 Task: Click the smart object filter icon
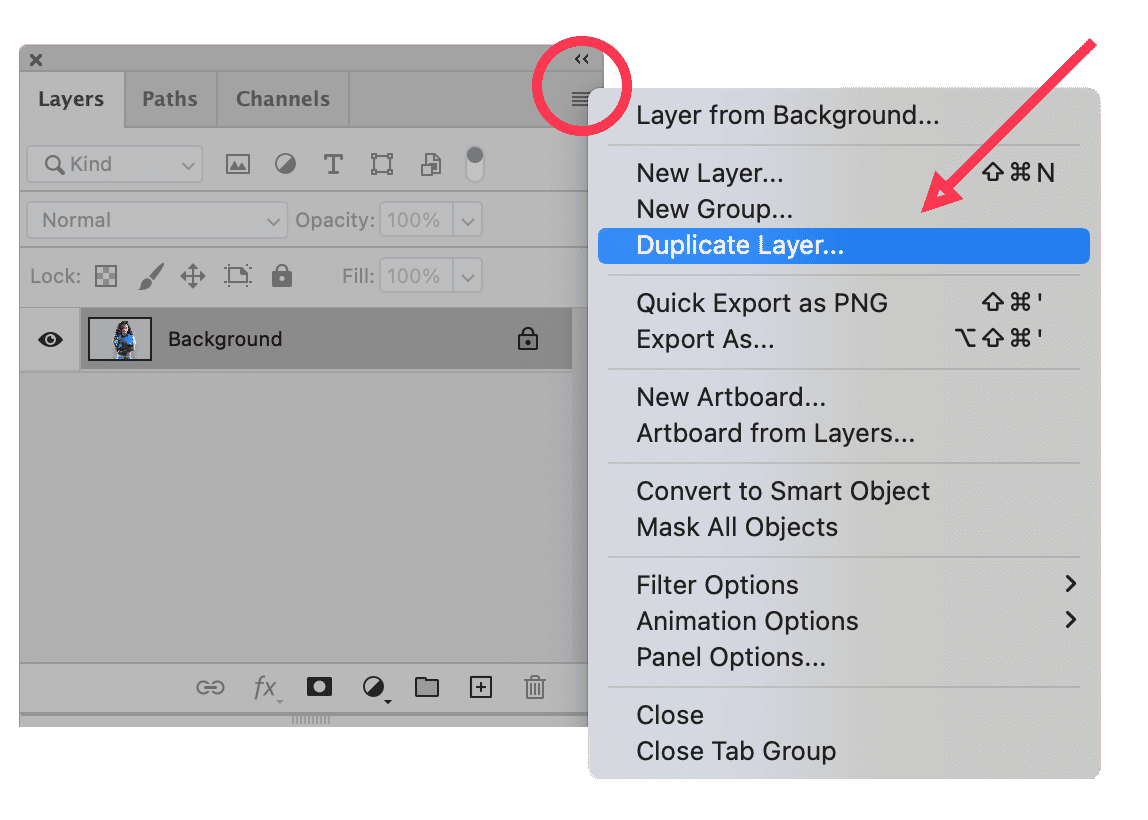pyautogui.click(x=430, y=165)
